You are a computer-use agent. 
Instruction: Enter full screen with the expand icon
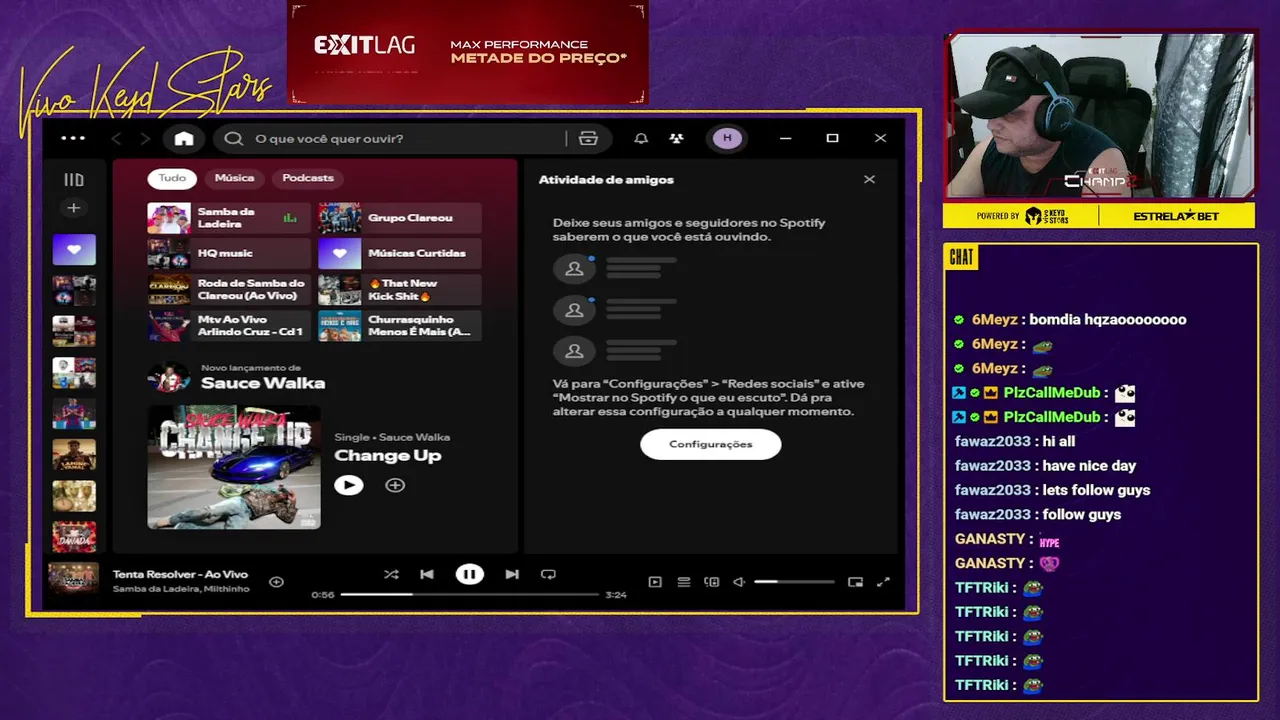[x=883, y=582]
